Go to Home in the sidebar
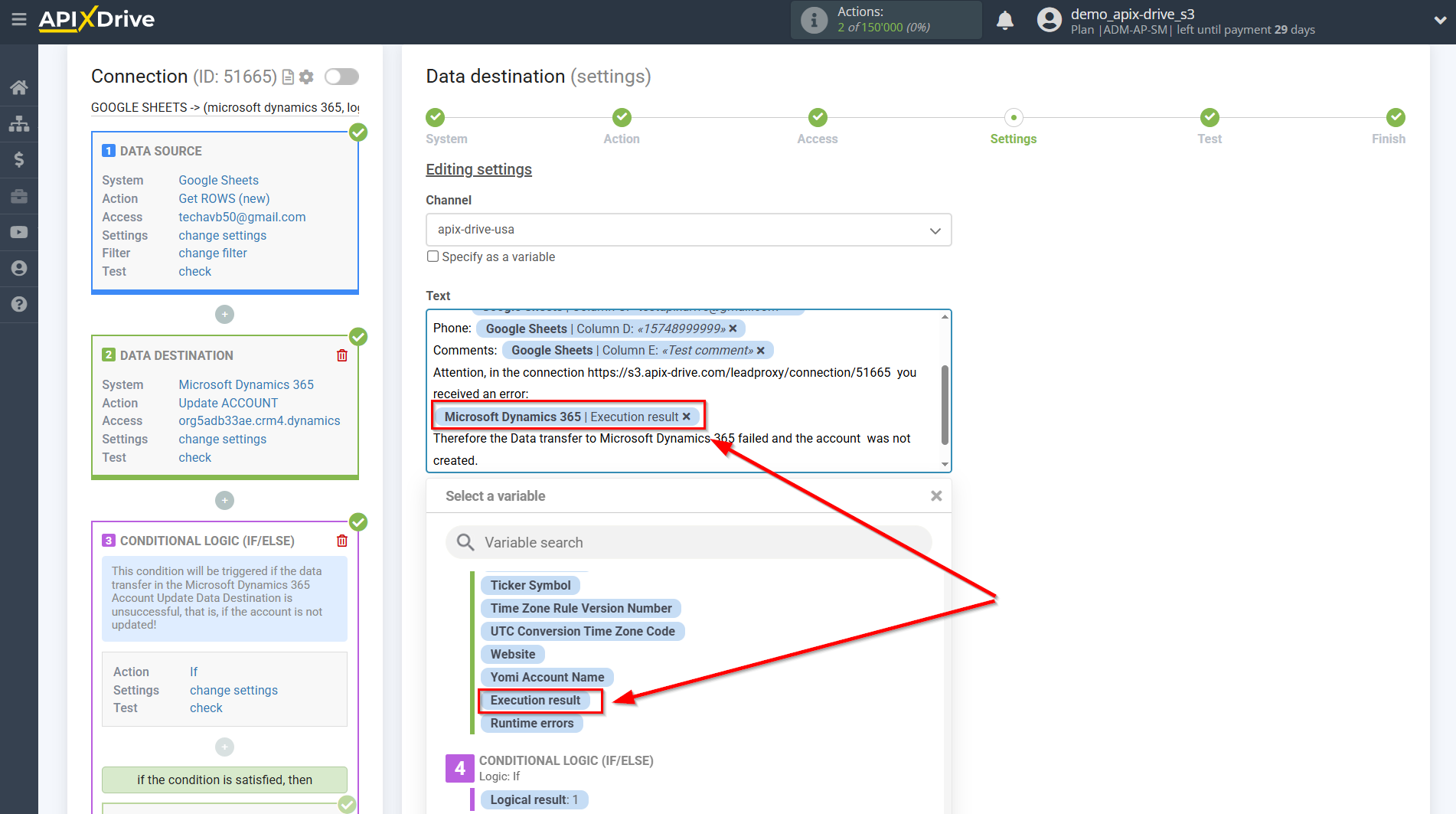 pyautogui.click(x=19, y=87)
